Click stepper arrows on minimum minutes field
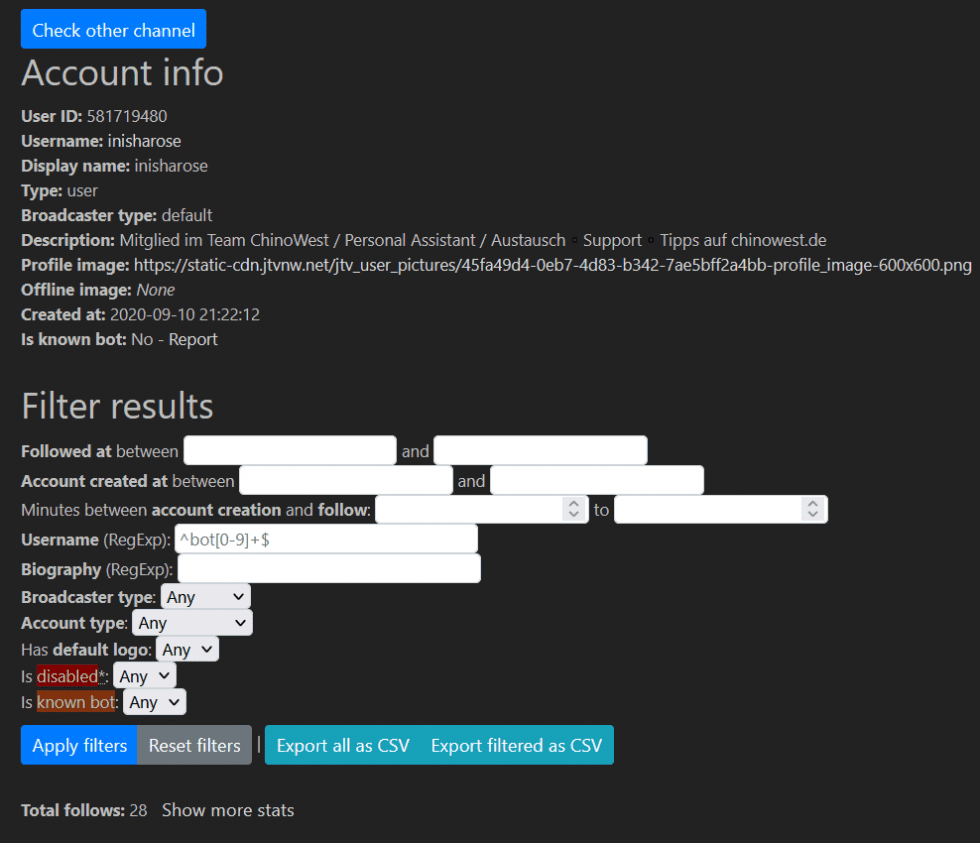 click(x=574, y=510)
